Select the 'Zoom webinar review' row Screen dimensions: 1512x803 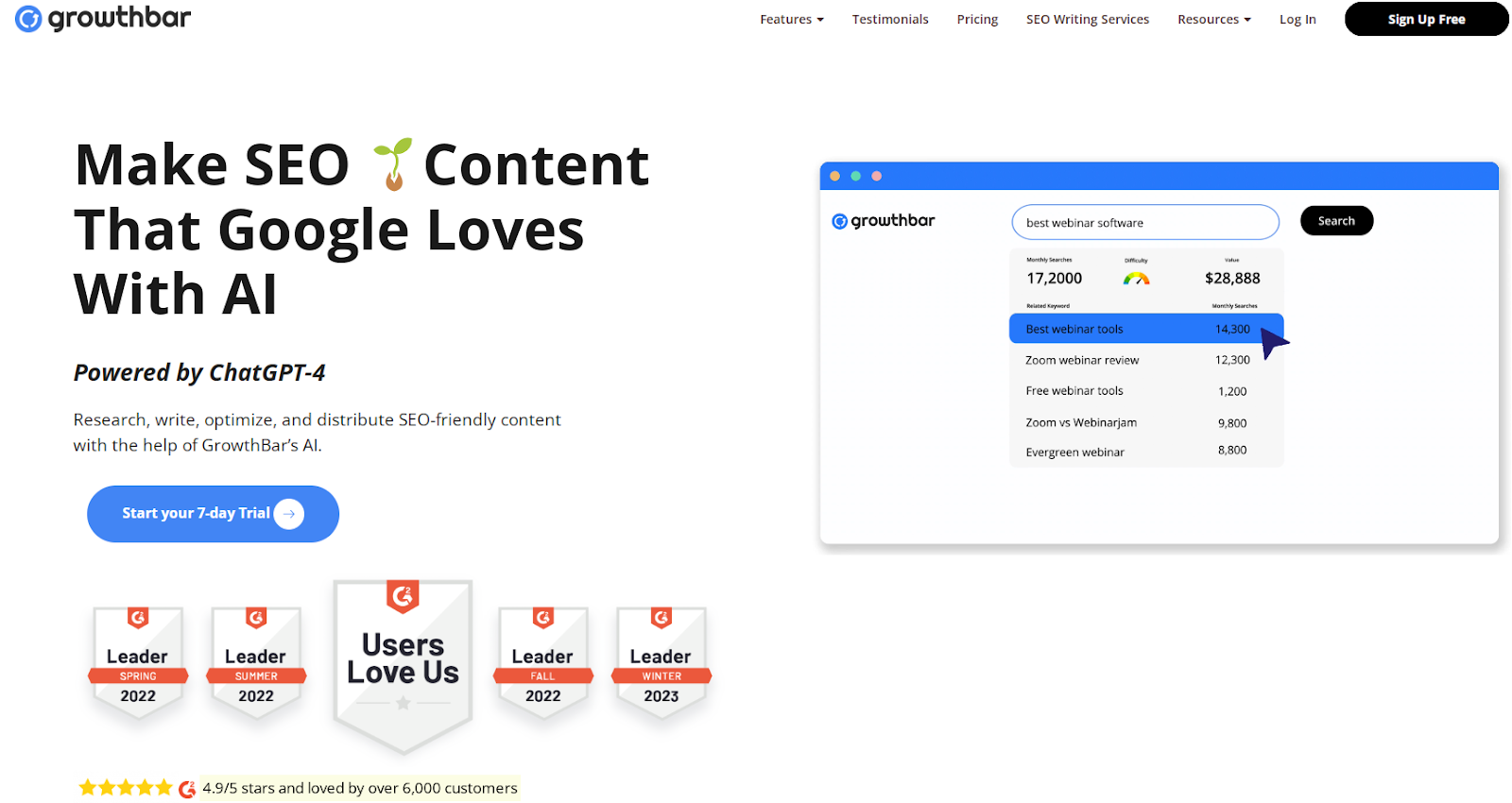pos(1146,360)
